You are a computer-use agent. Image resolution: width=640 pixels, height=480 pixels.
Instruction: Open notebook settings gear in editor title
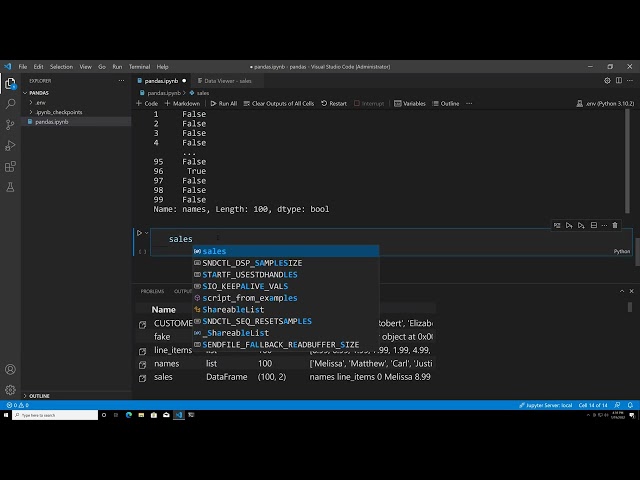[x=607, y=81]
